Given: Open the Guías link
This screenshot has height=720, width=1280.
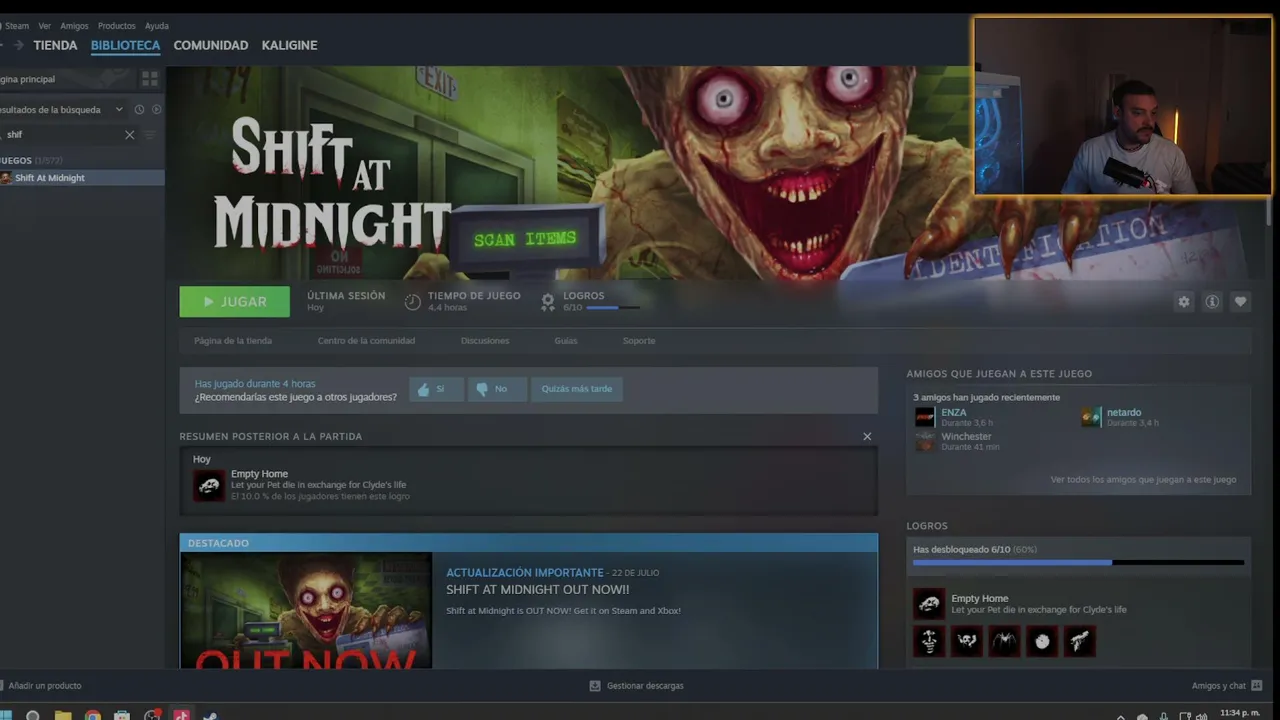Looking at the screenshot, I should [x=566, y=341].
